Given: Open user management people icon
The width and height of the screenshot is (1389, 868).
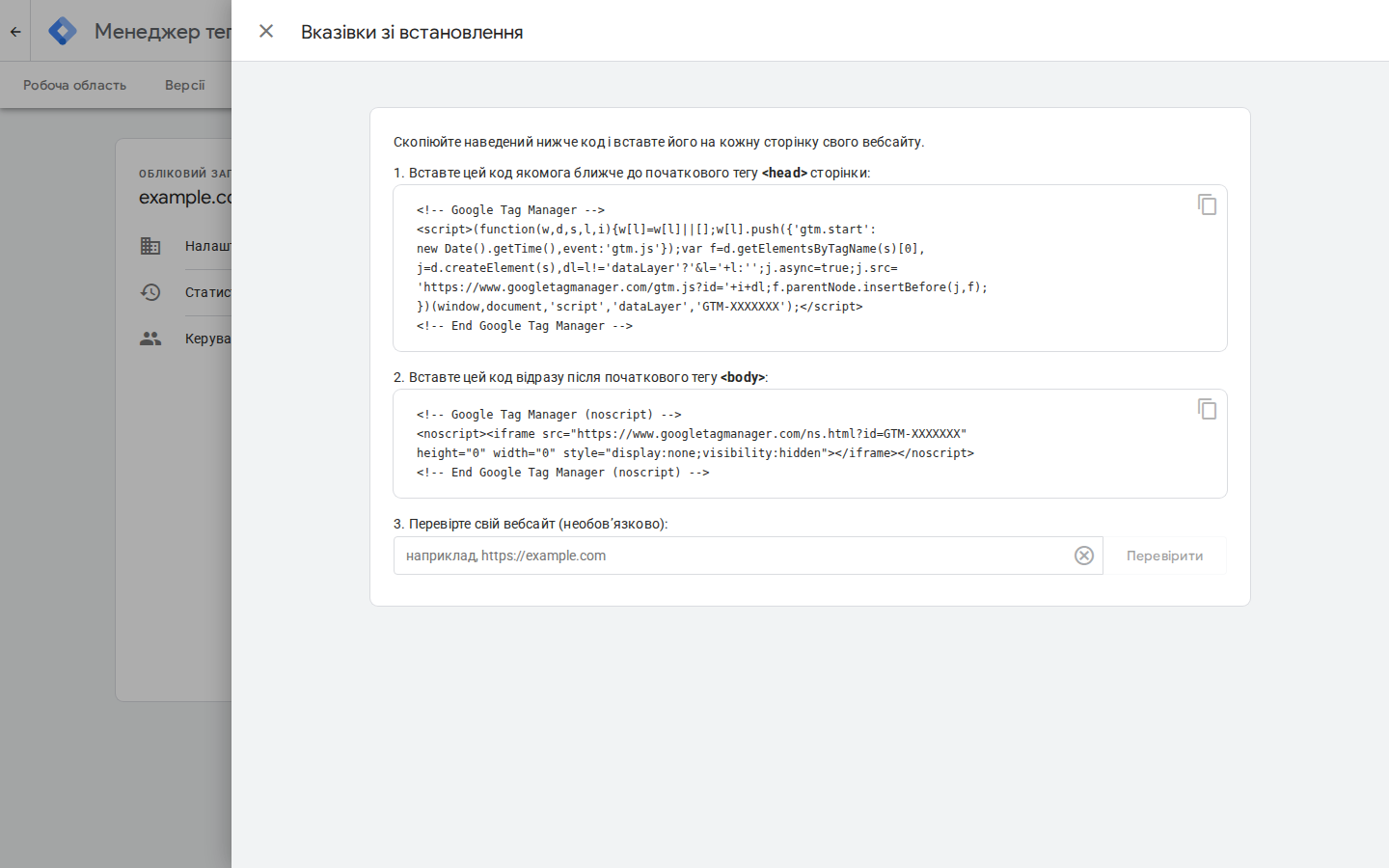Looking at the screenshot, I should pyautogui.click(x=150, y=339).
